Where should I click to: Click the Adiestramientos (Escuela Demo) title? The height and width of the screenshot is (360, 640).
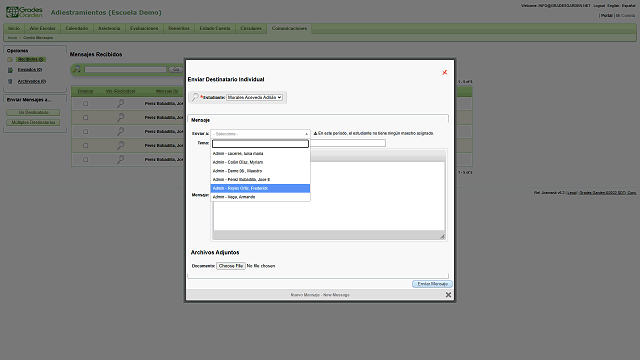106,13
